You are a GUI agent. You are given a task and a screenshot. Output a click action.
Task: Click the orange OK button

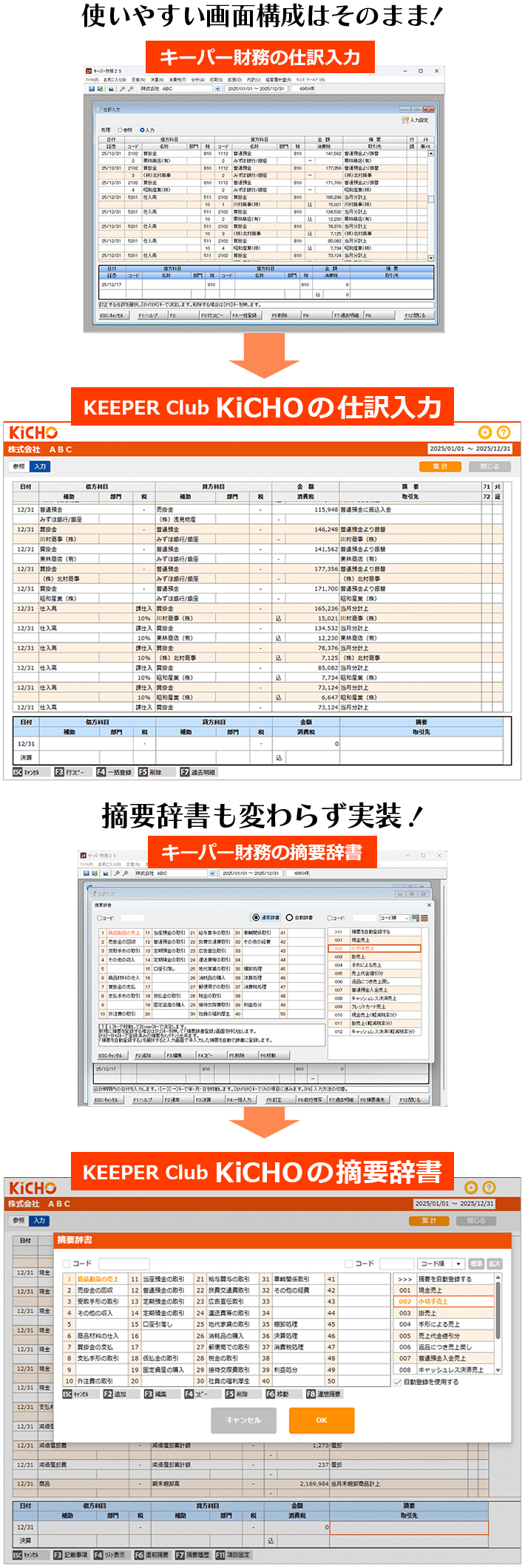click(x=321, y=1419)
